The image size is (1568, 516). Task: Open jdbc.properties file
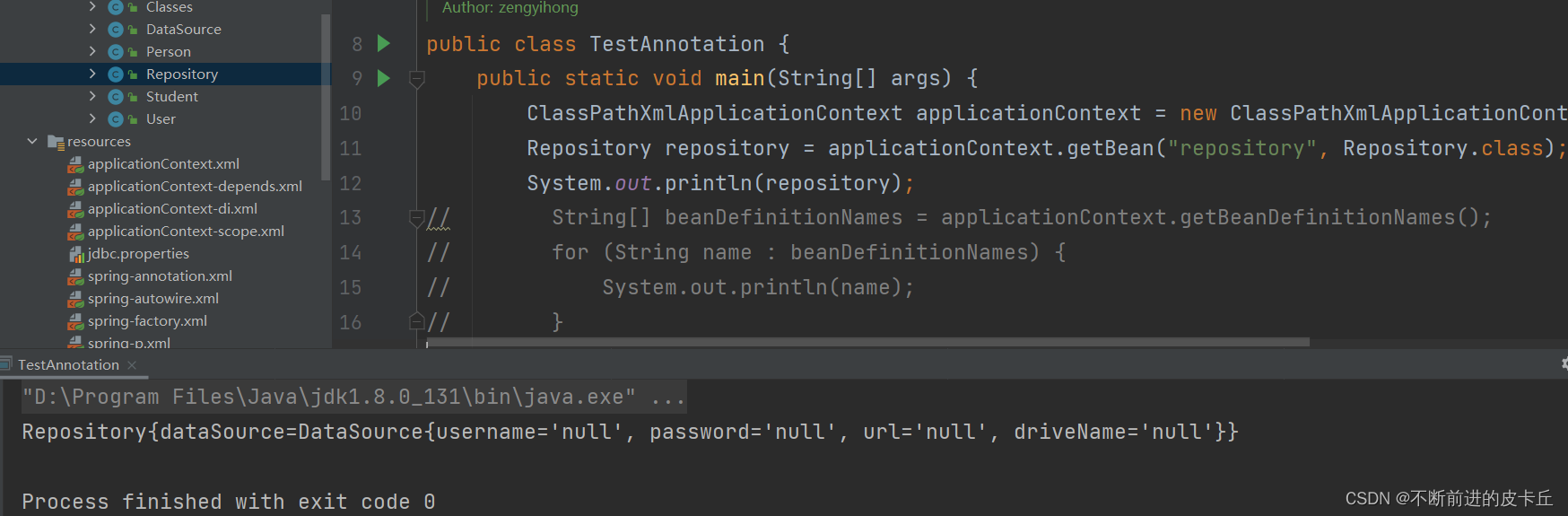[138, 254]
